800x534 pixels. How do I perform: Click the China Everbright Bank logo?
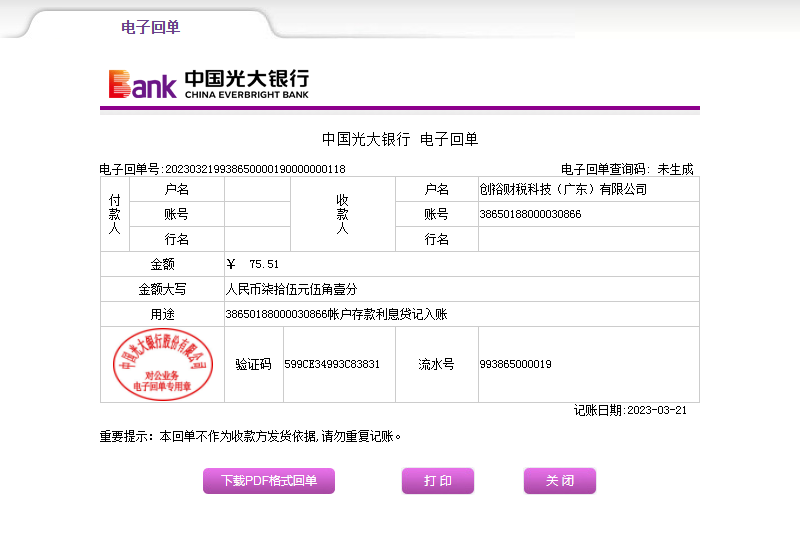(x=209, y=84)
